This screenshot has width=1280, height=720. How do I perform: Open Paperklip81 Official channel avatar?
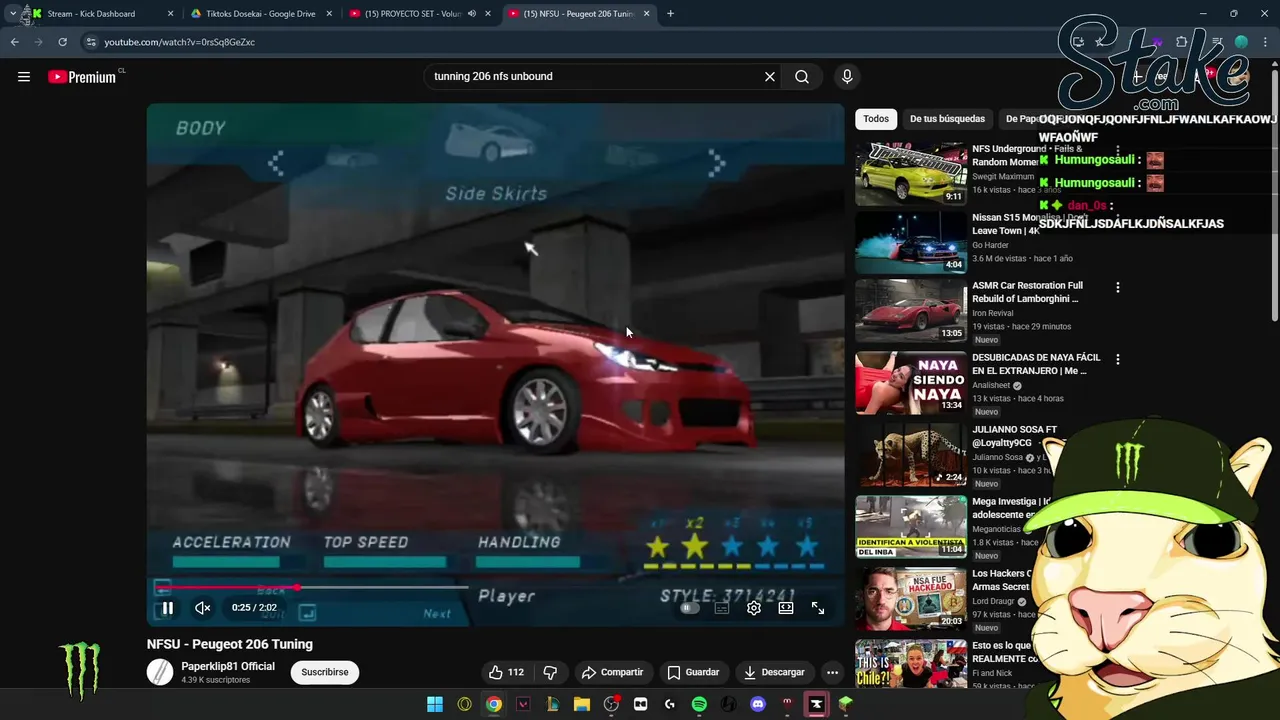pos(160,672)
